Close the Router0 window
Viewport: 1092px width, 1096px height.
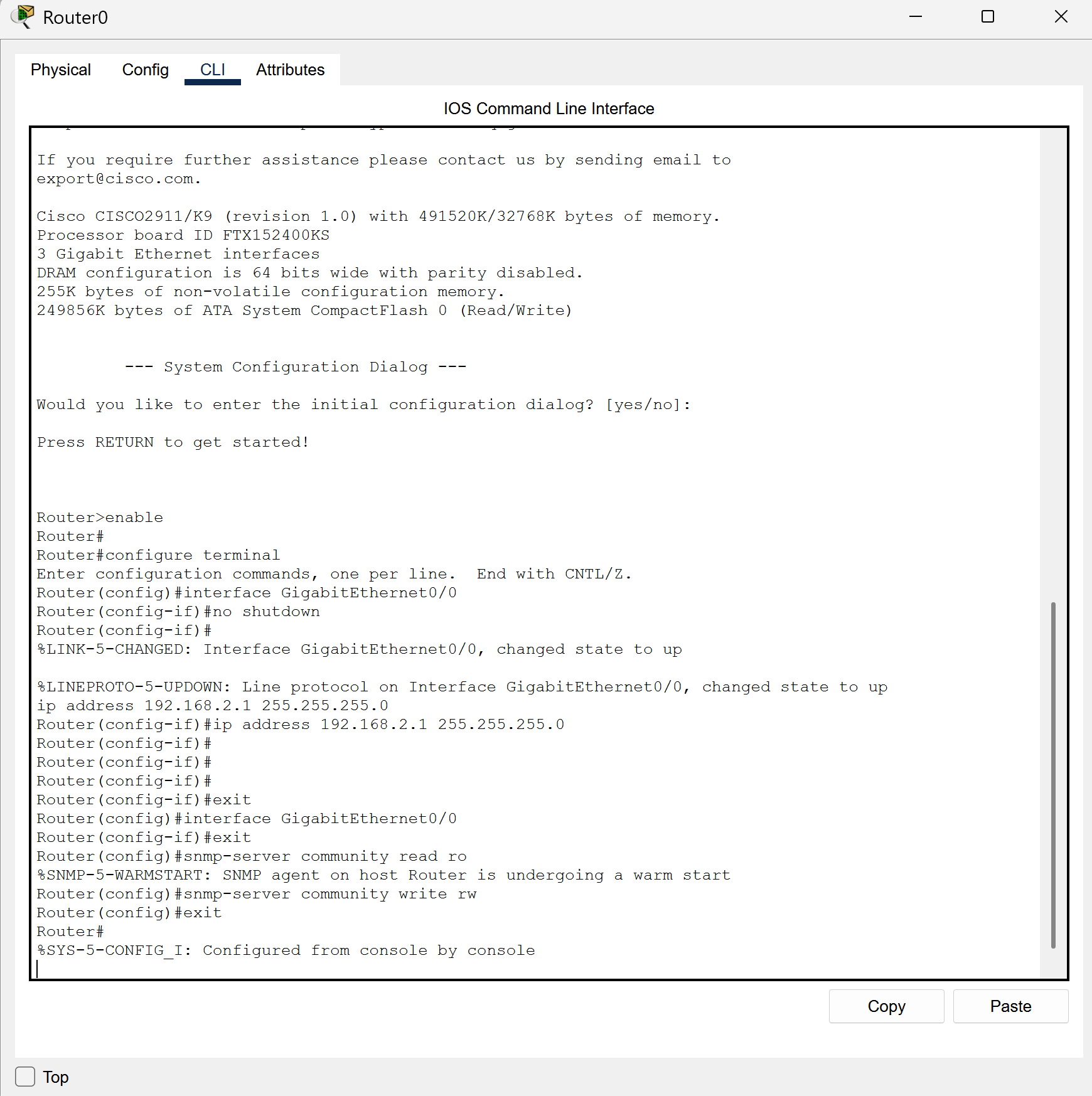tap(1061, 17)
